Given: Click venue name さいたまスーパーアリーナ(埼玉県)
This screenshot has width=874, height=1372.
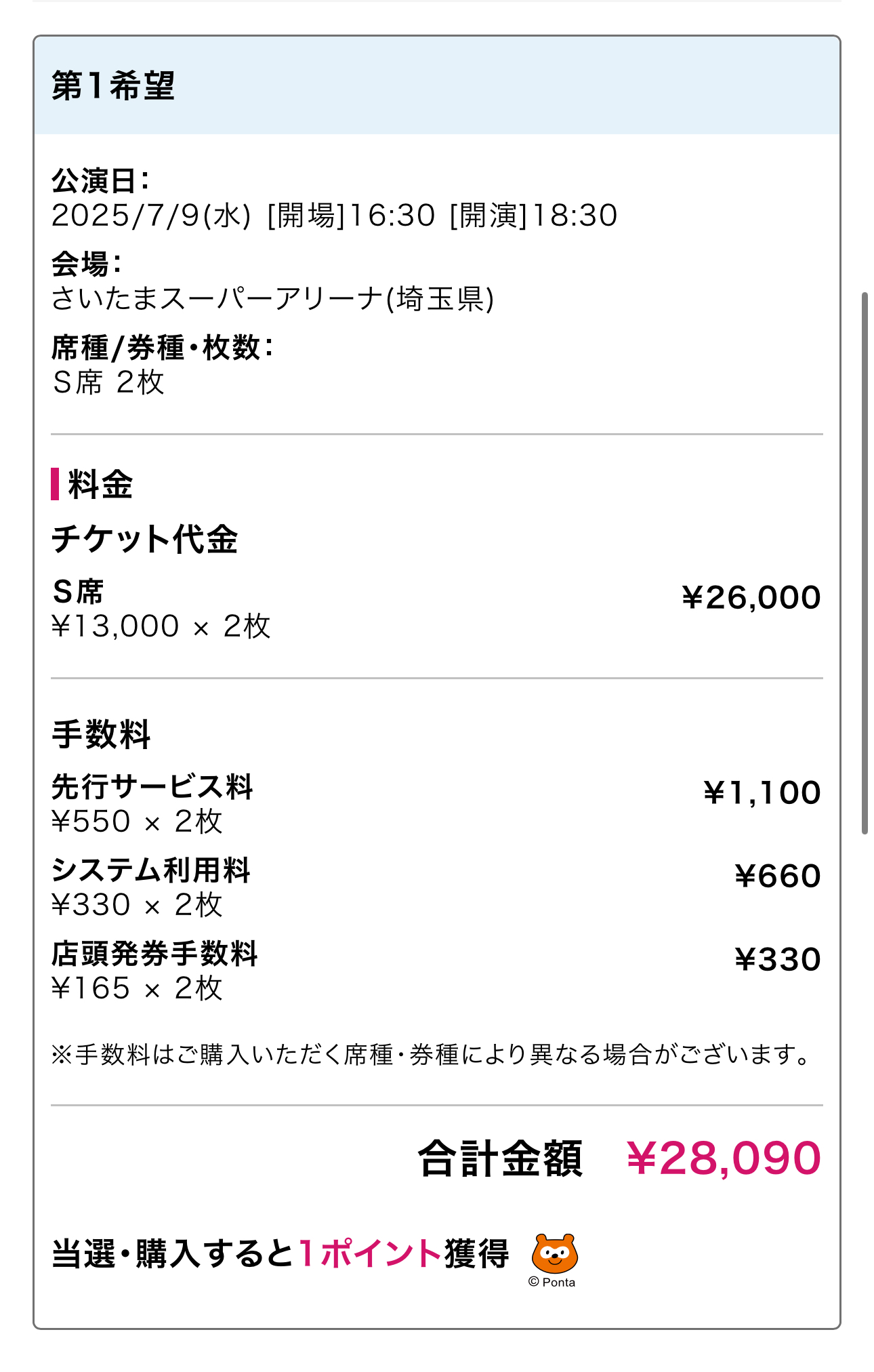Looking at the screenshot, I should (272, 299).
